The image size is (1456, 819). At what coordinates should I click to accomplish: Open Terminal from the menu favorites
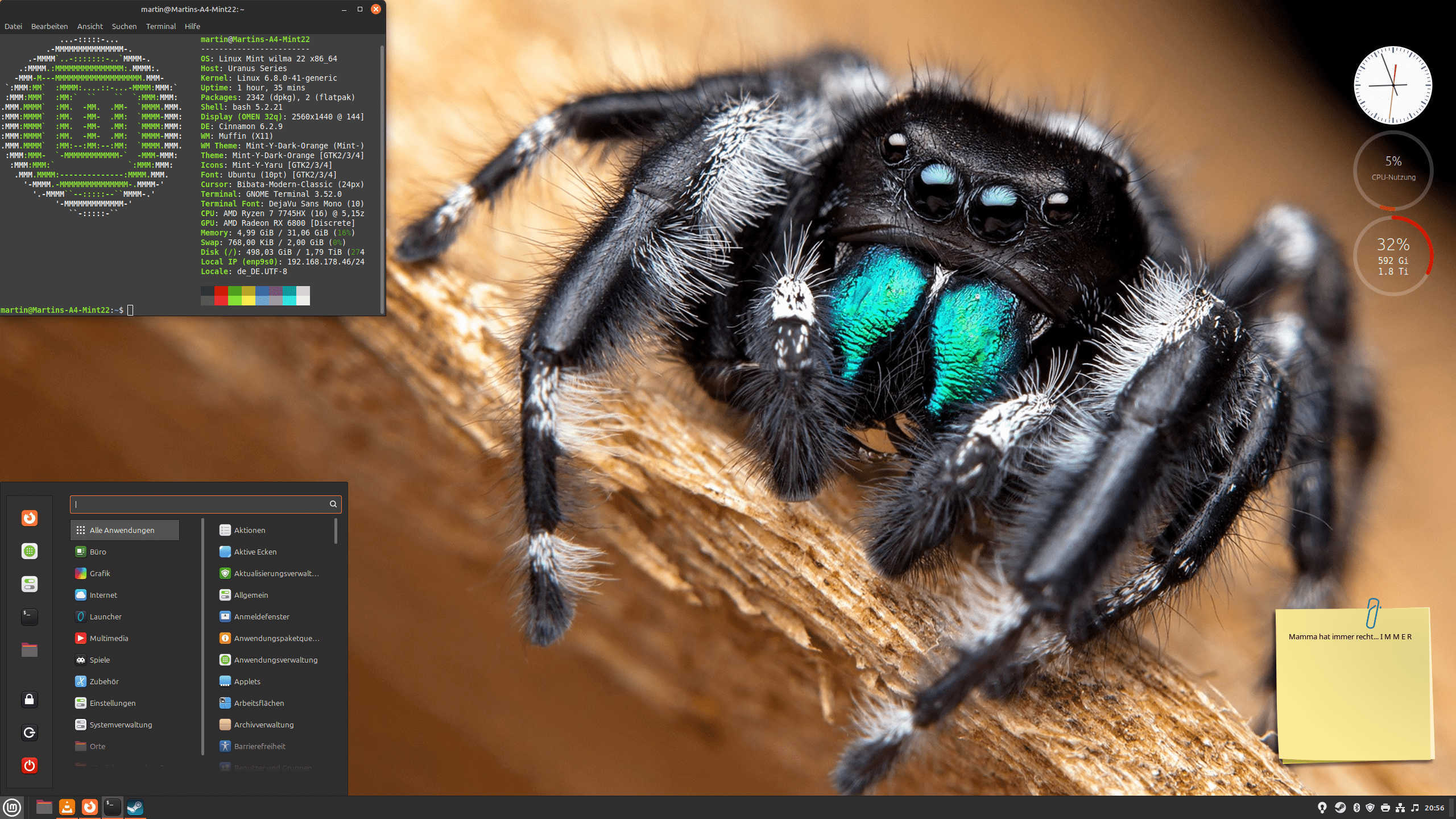pos(30,617)
